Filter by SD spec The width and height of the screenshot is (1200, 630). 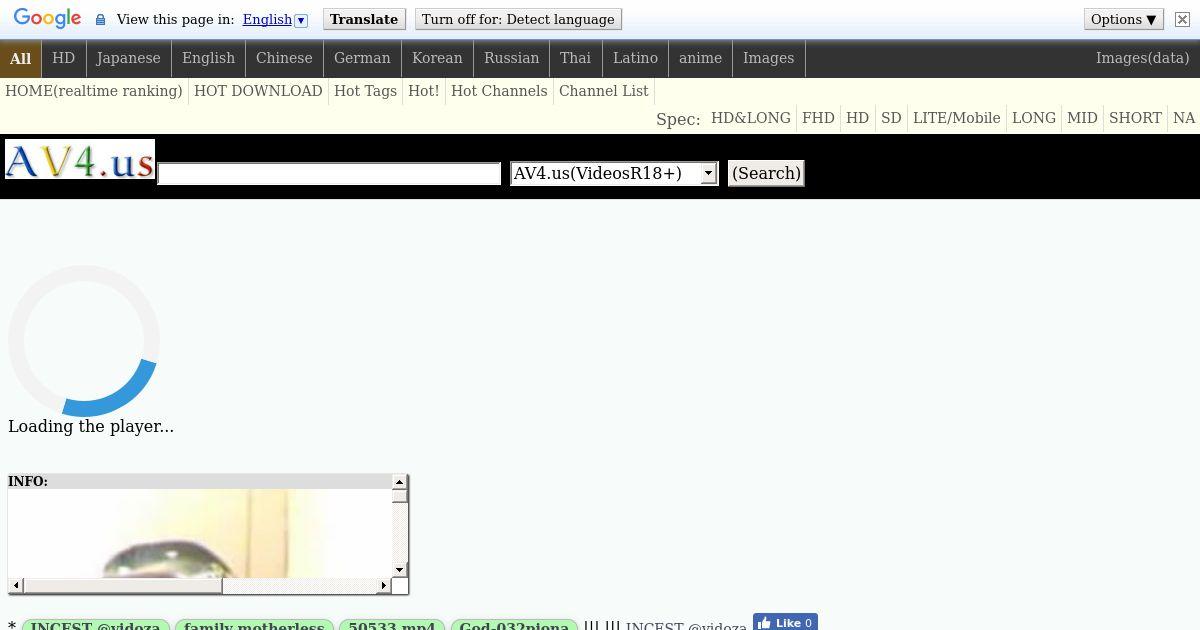pyautogui.click(x=891, y=118)
